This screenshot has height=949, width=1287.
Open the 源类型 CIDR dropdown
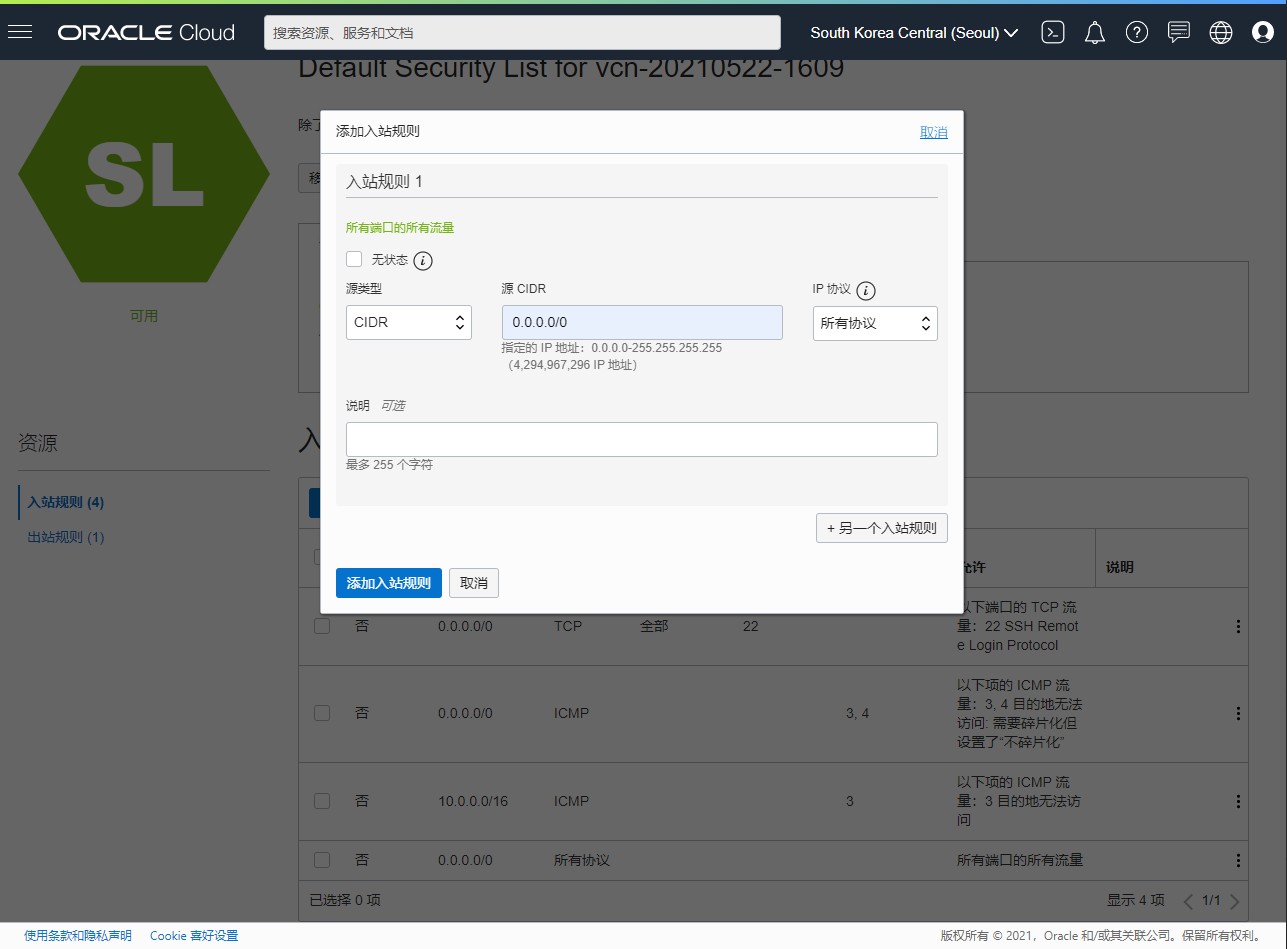pos(409,323)
